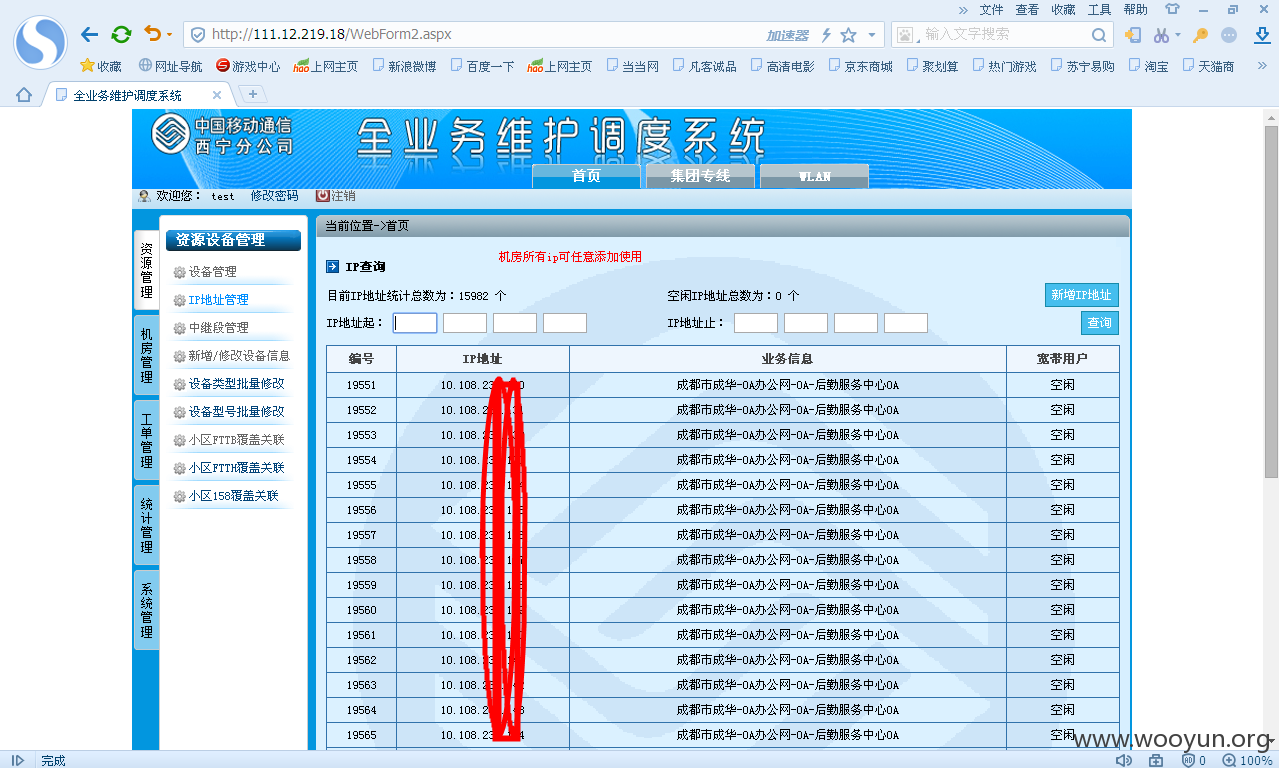
Task: Open the 收藏 menu
Action: tap(1063, 9)
